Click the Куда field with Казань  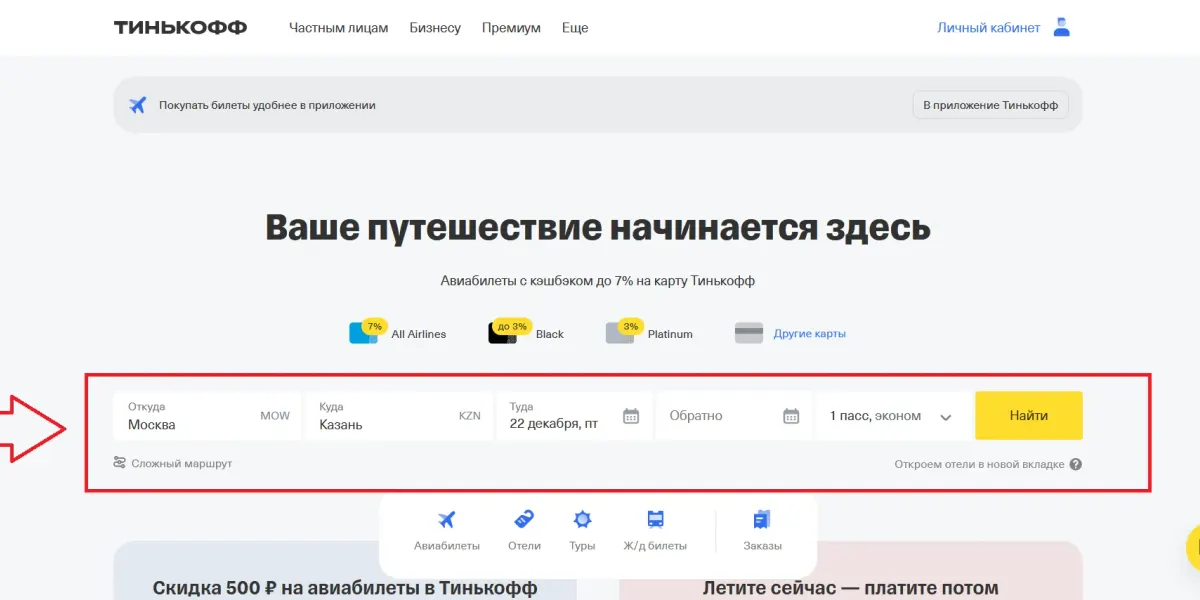tap(399, 416)
